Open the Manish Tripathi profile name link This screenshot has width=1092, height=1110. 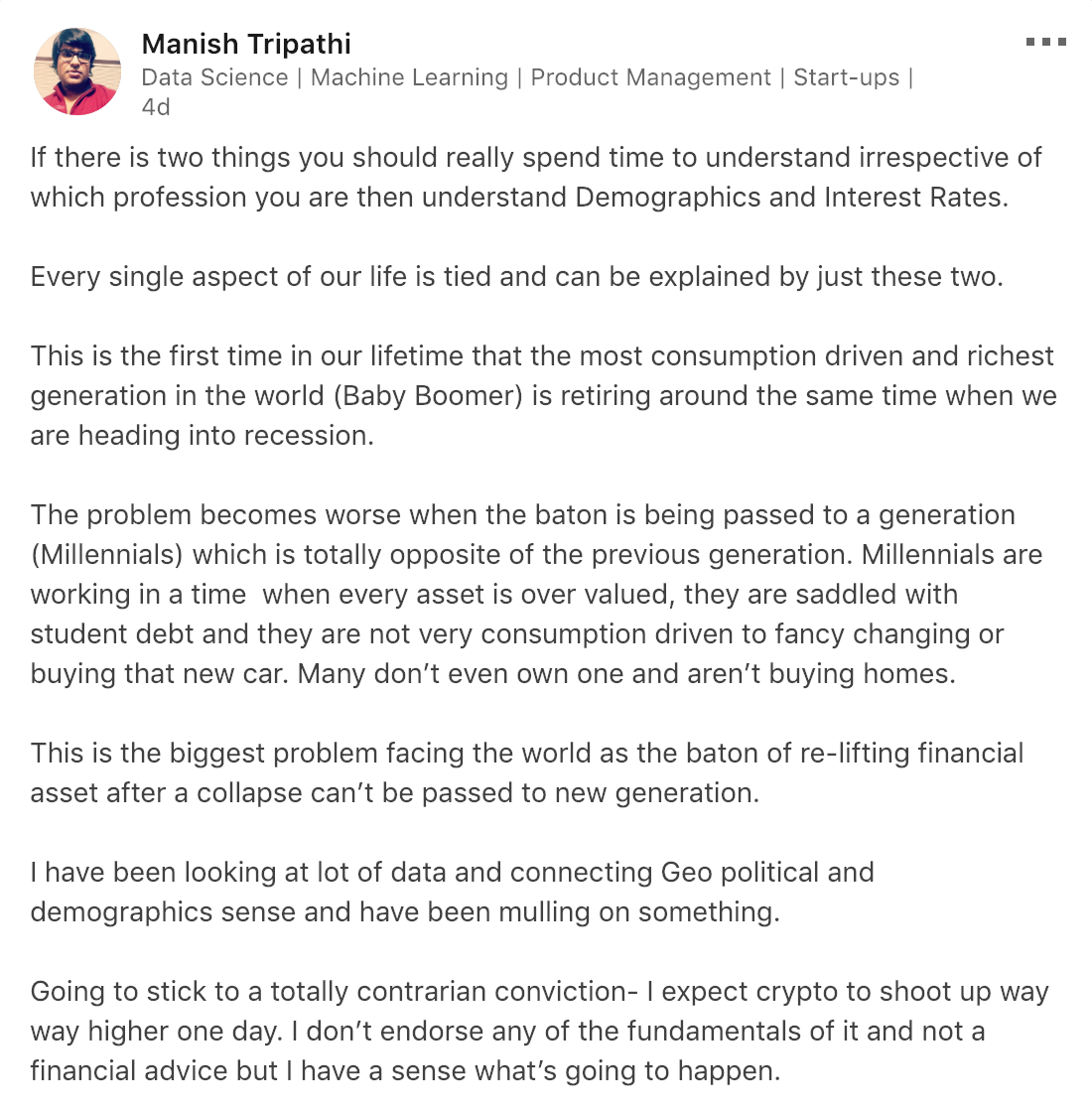tap(246, 44)
